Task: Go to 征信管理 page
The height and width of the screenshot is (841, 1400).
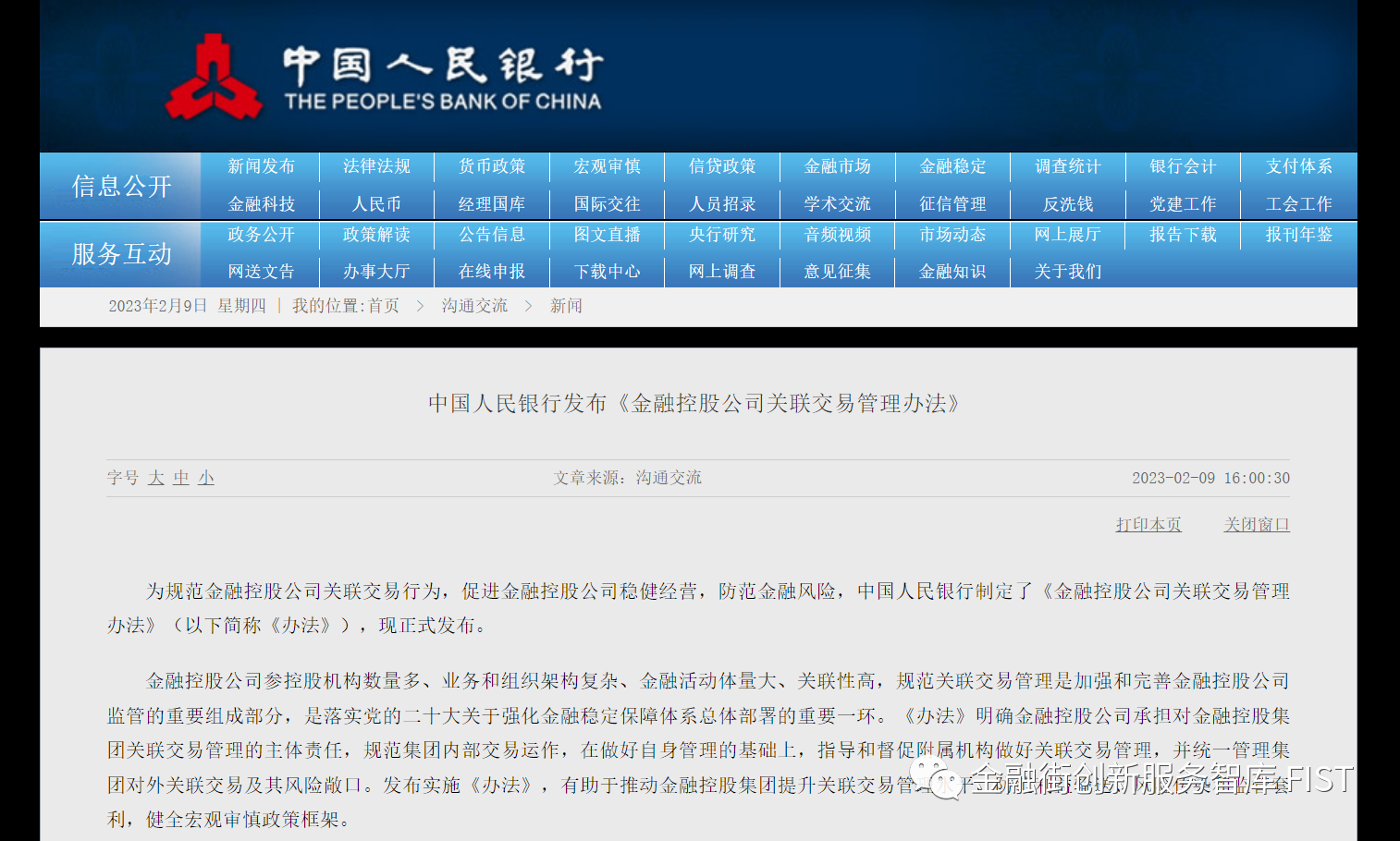Action: click(952, 204)
